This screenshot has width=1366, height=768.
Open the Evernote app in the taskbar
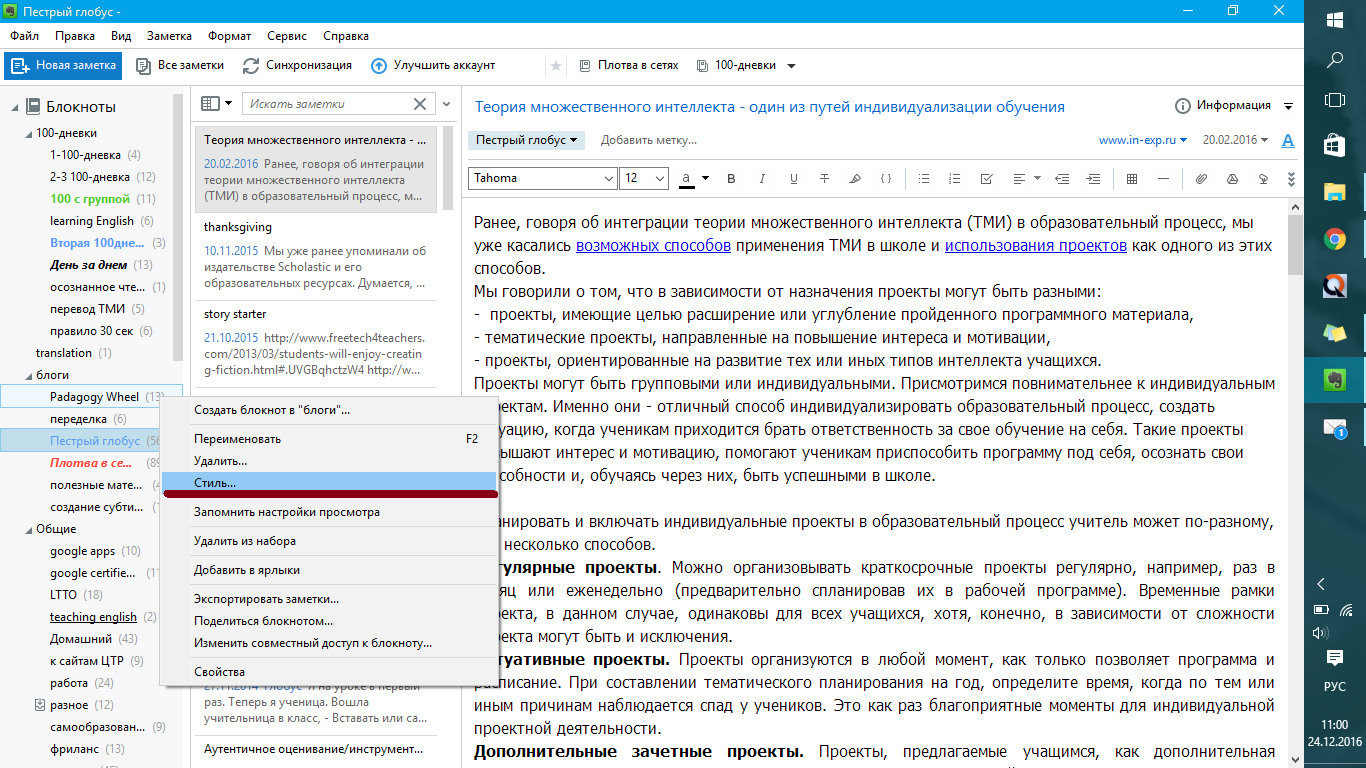(x=1335, y=381)
